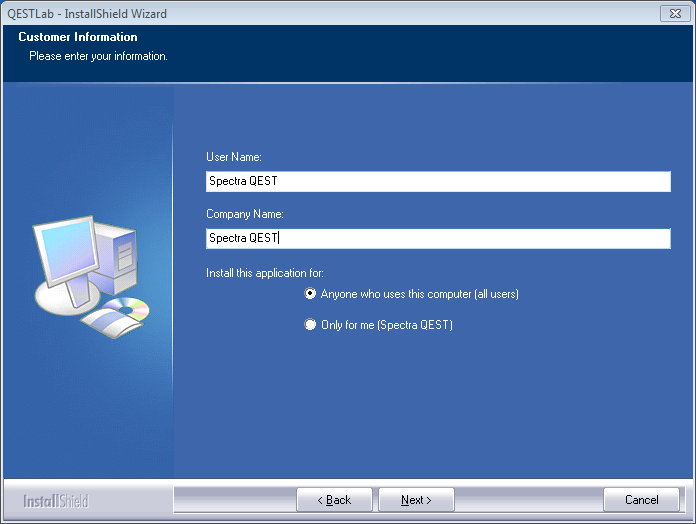The width and height of the screenshot is (696, 524).
Task: Click the empty blue area below the radio options
Action: coord(430,410)
